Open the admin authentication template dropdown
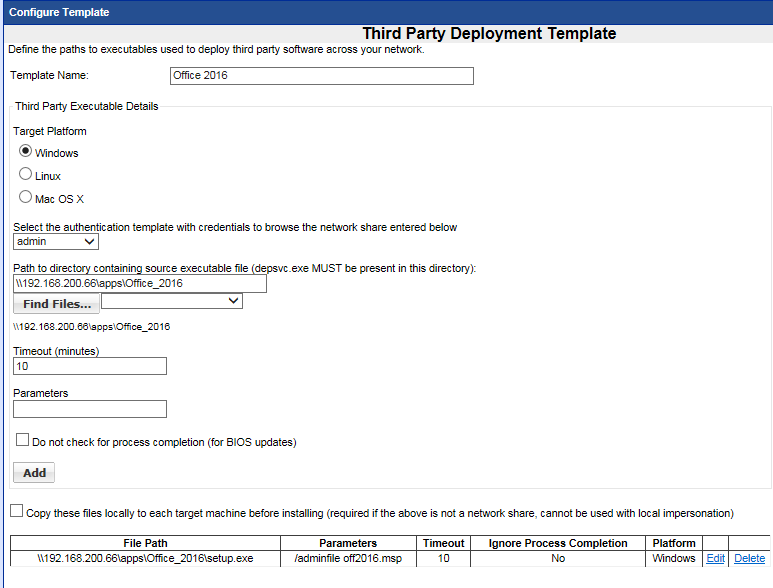This screenshot has height=588, width=773. click(x=56, y=241)
